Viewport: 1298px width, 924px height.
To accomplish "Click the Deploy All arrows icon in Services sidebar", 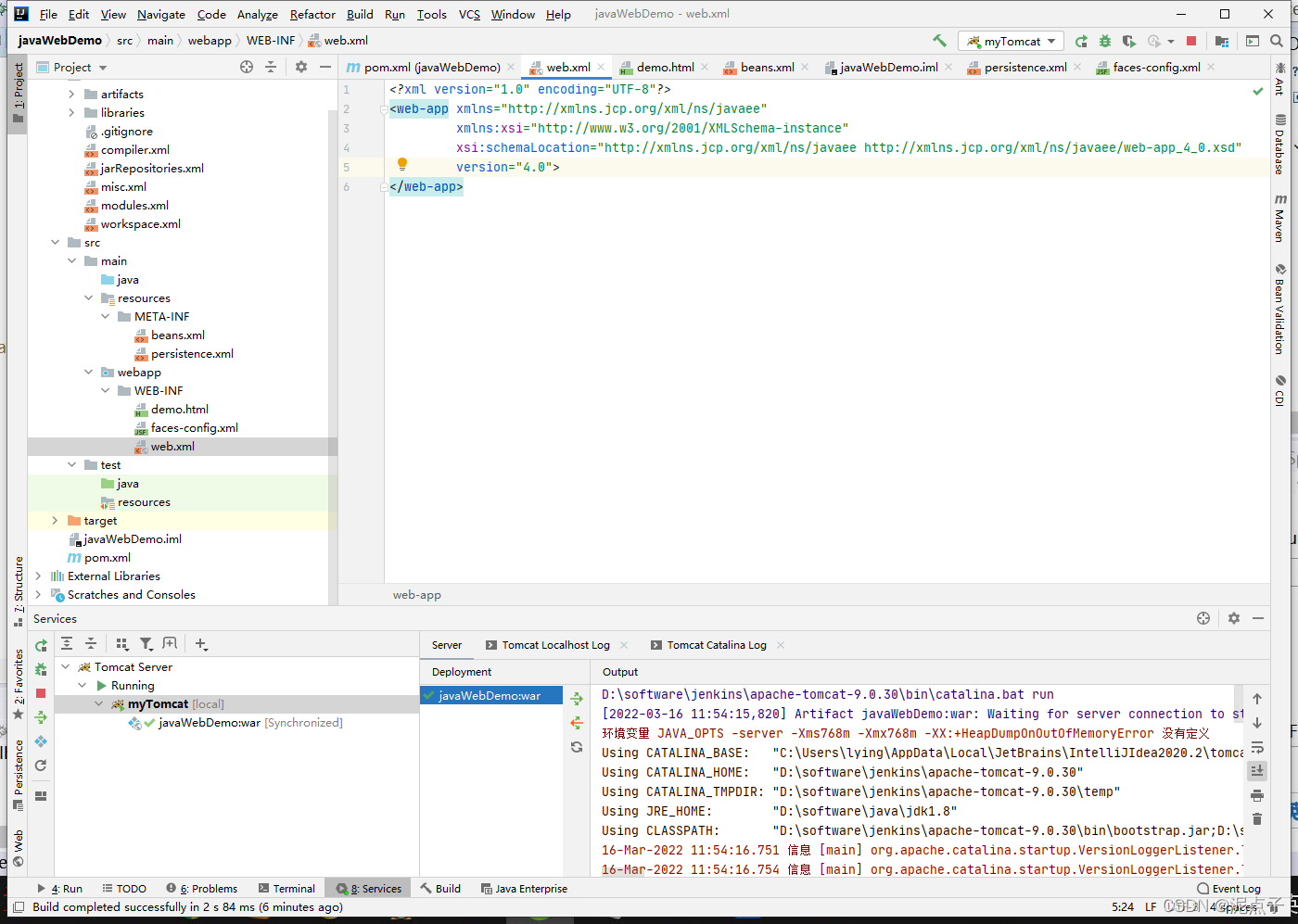I will [x=41, y=717].
